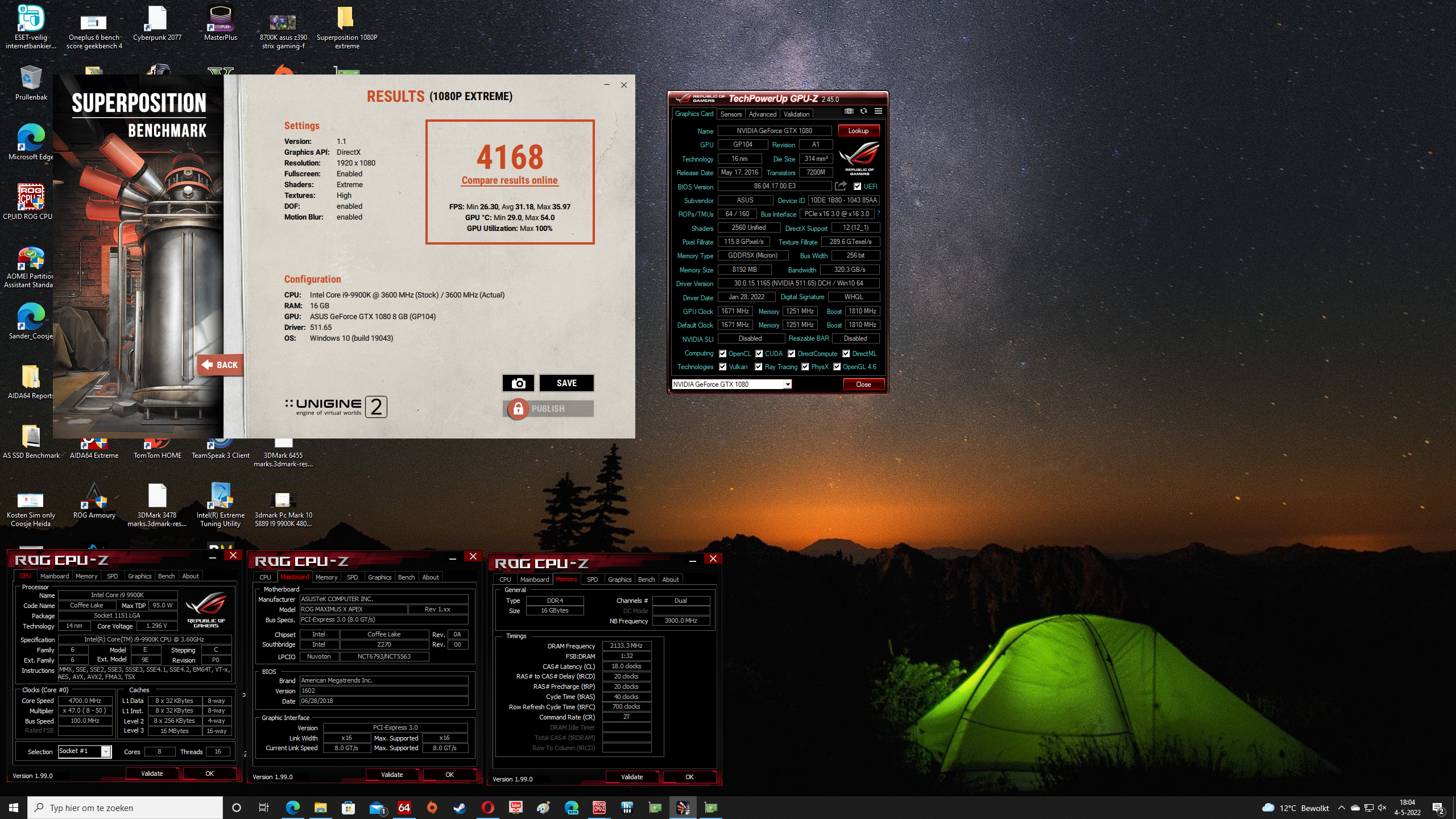Click OK in the CPU-Z Mainboard window

coord(449,775)
